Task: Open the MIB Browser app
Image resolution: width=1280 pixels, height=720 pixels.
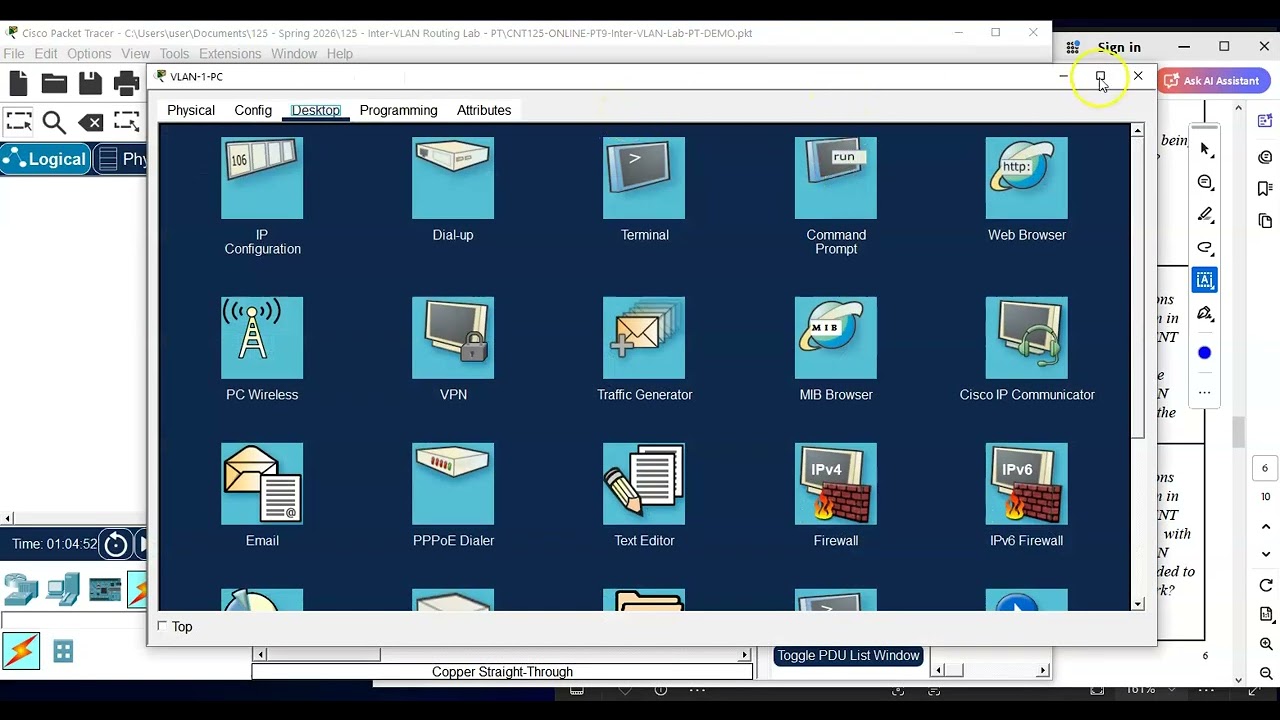Action: point(836,338)
